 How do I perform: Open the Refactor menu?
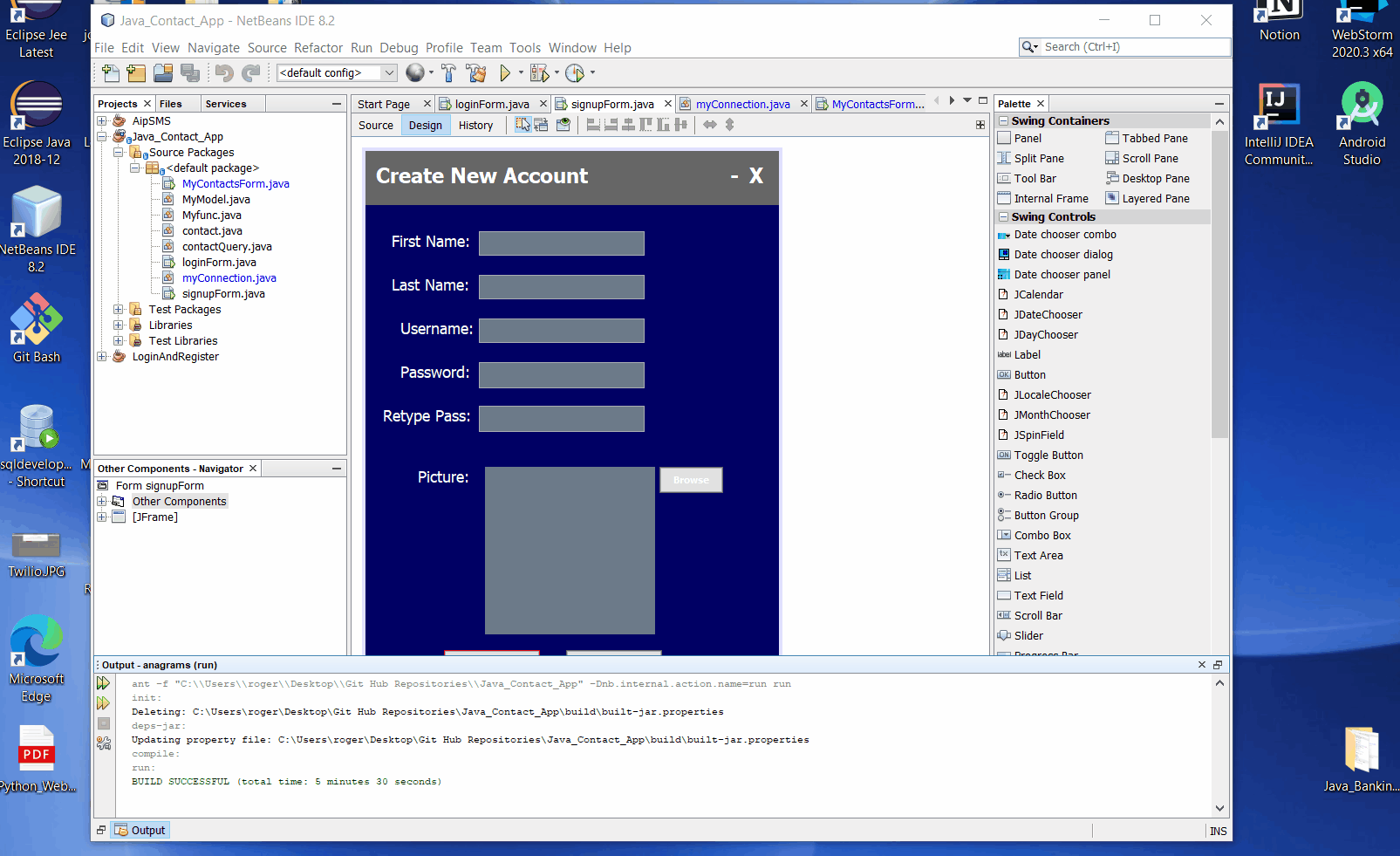[318, 48]
